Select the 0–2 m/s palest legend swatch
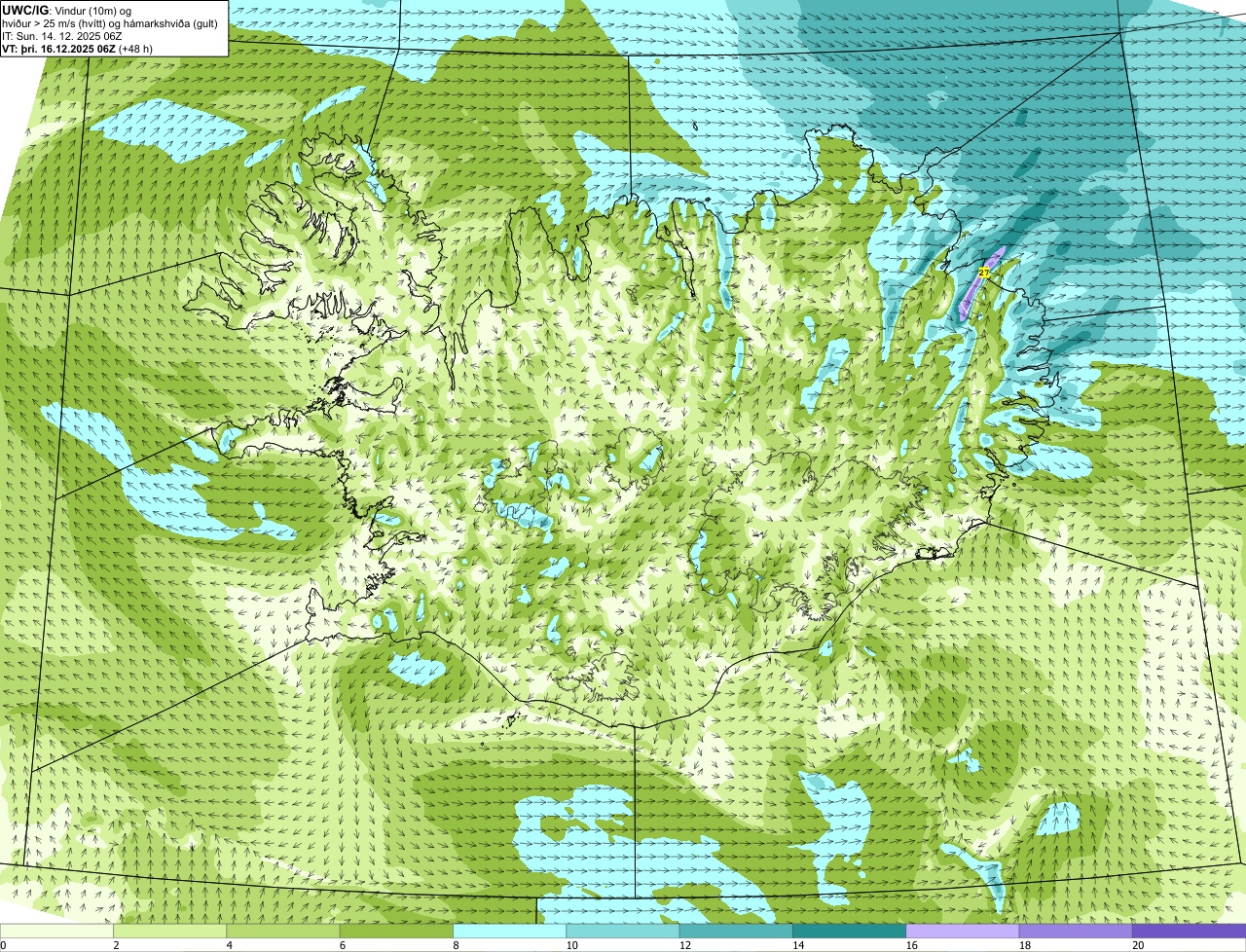Image resolution: width=1246 pixels, height=952 pixels. point(56,931)
